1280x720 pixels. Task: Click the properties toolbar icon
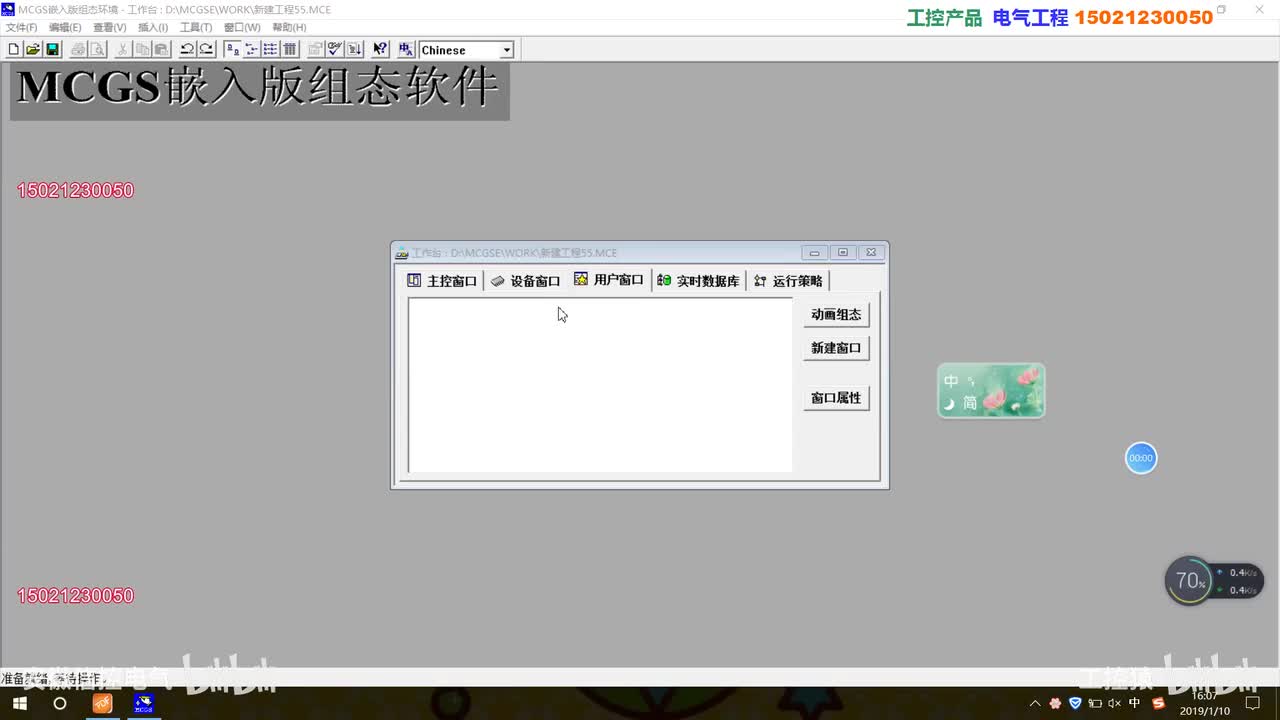(x=315, y=49)
